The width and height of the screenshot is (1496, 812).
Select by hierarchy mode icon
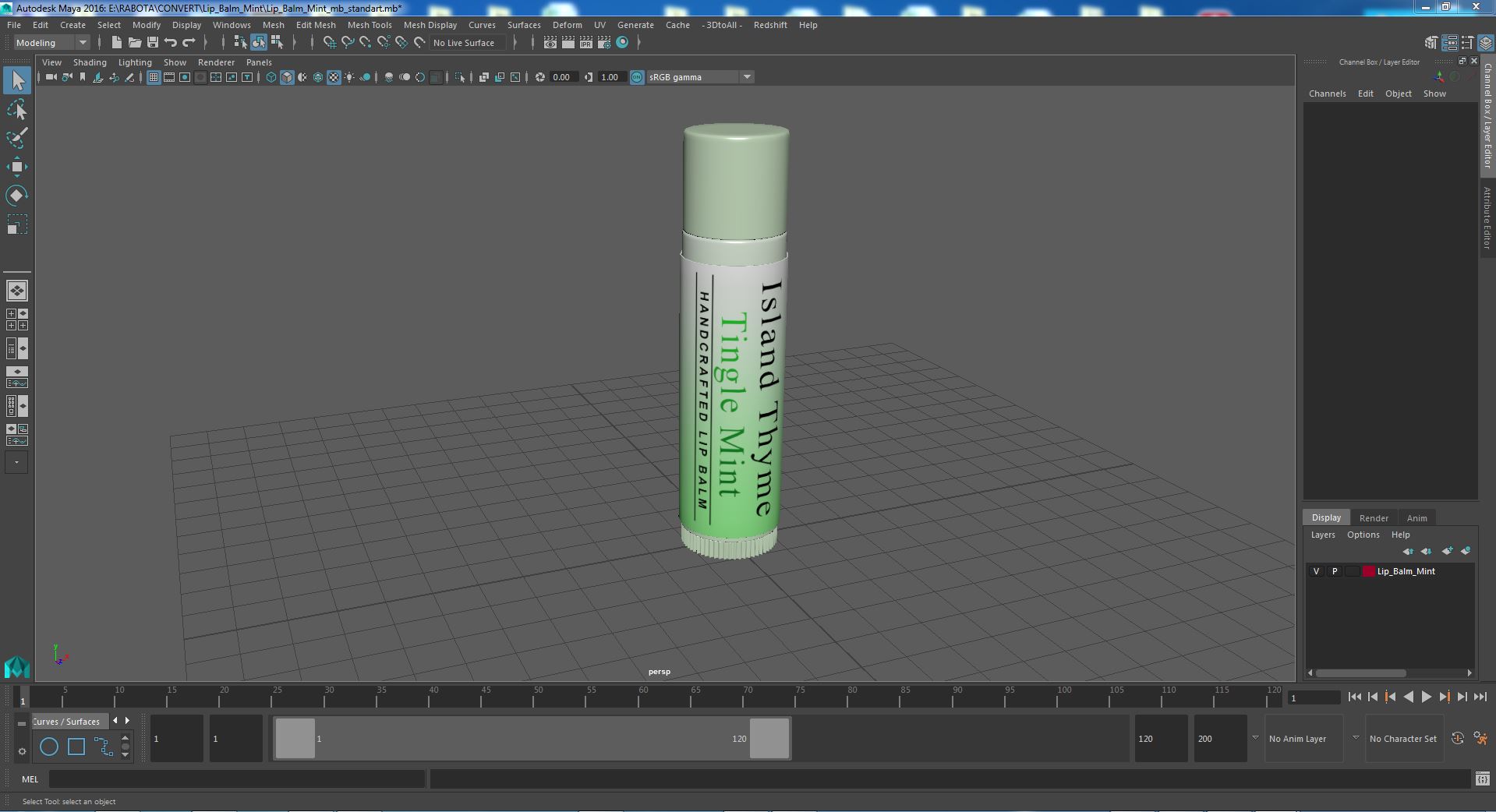click(240, 42)
